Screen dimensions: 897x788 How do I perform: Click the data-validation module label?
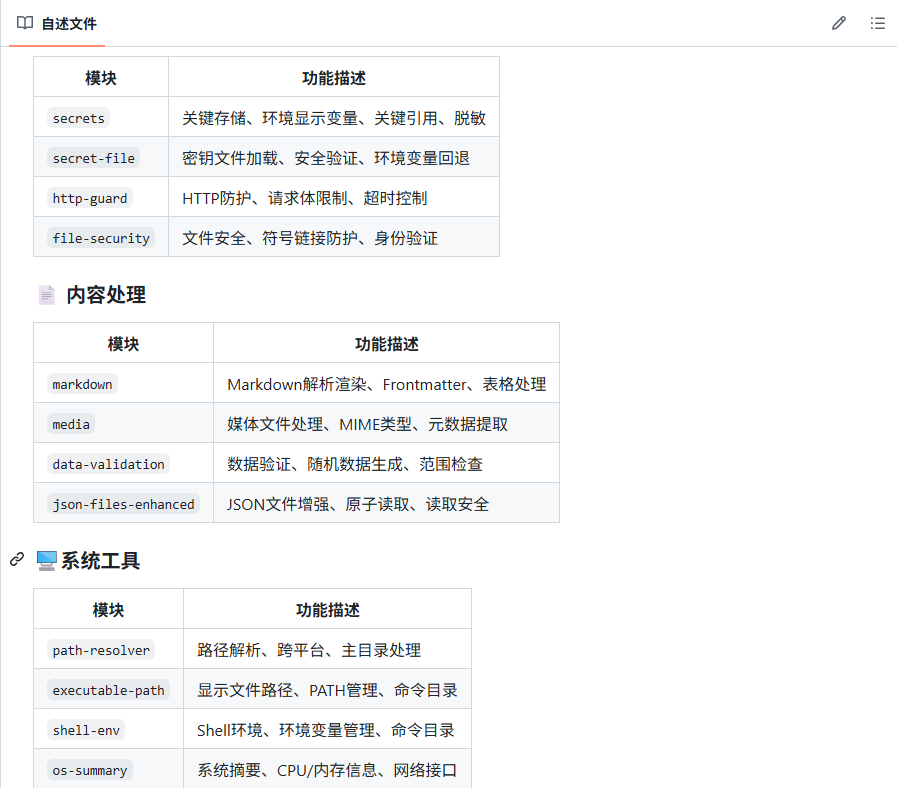pyautogui.click(x=108, y=464)
